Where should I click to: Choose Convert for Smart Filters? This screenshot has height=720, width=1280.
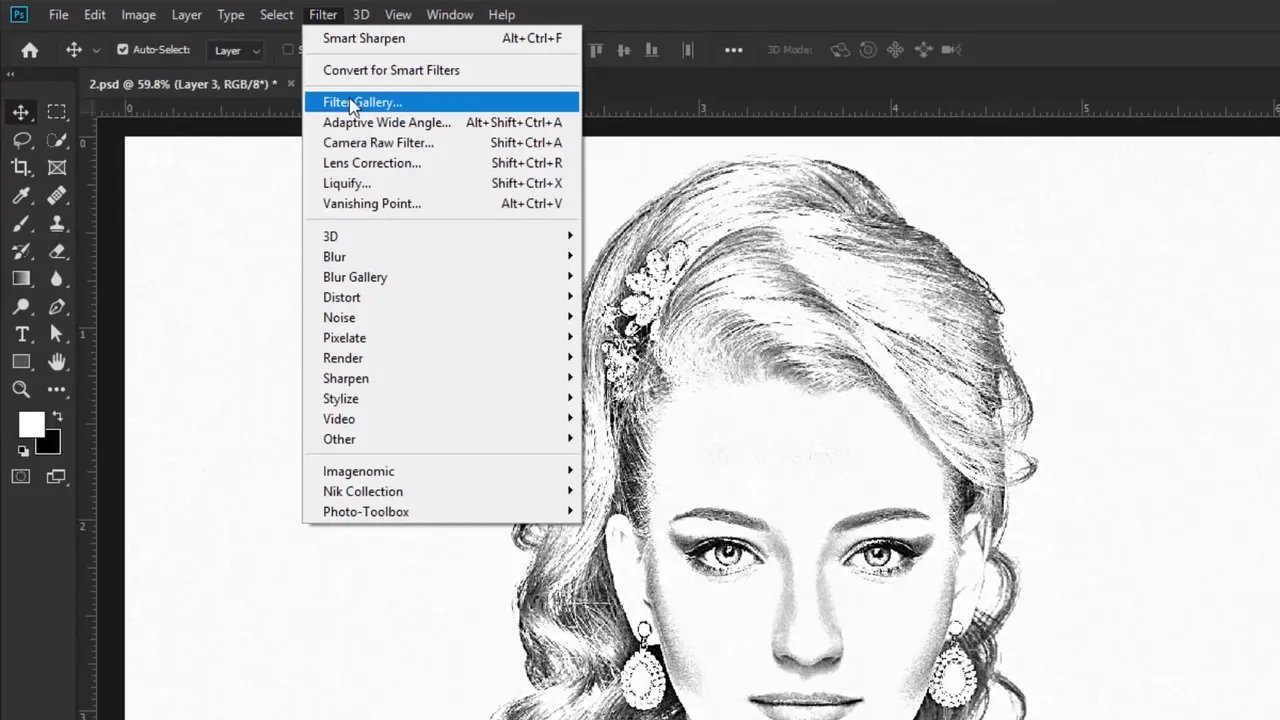[x=440, y=70]
